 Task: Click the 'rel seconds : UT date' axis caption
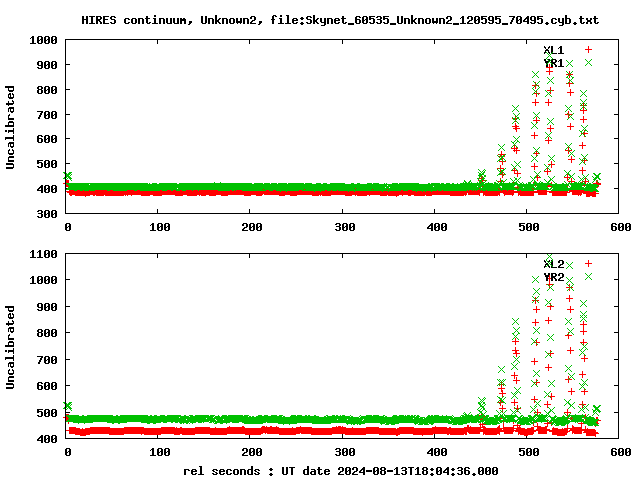click(341, 471)
